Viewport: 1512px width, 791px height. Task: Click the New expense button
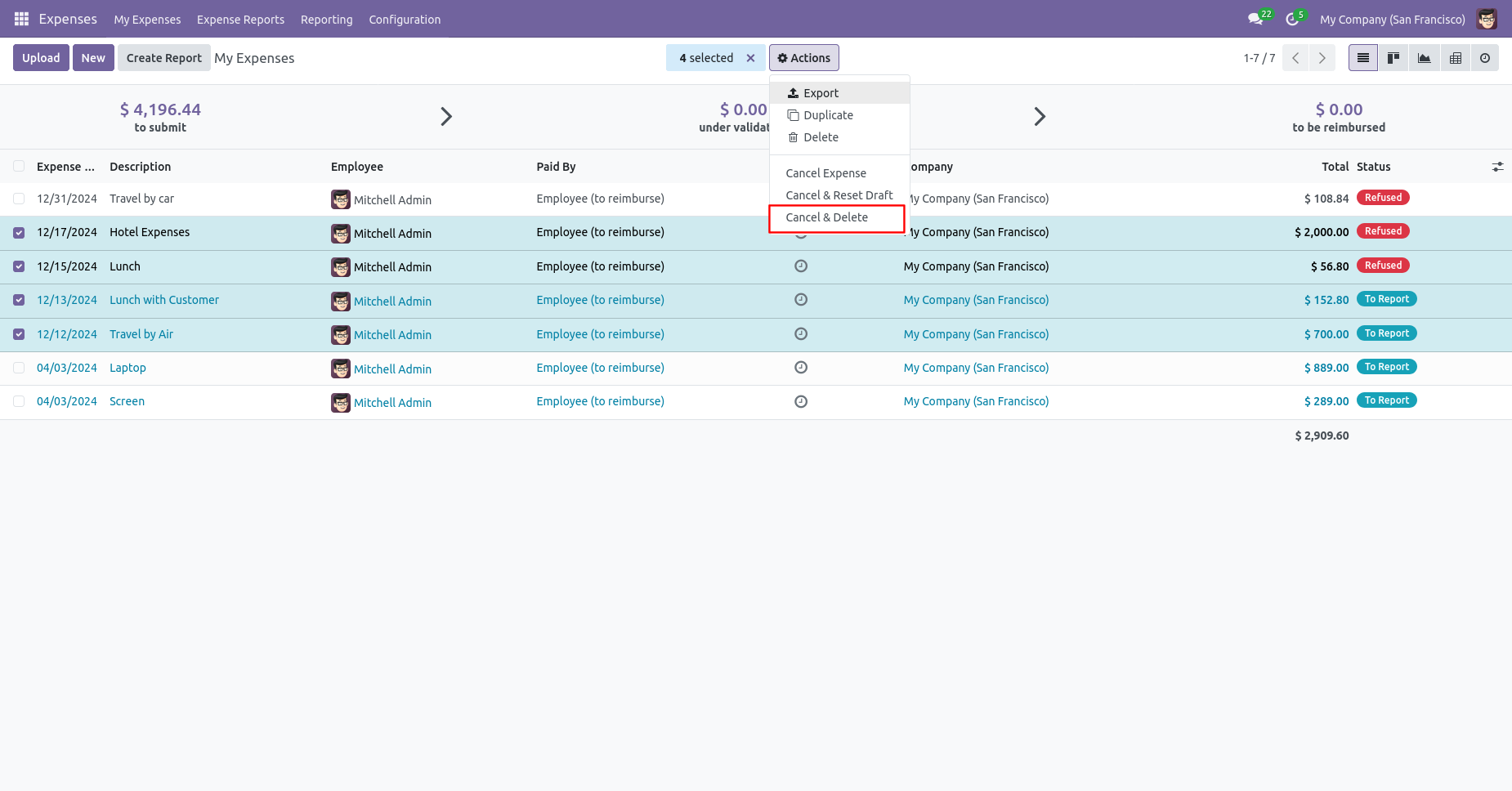pos(93,58)
